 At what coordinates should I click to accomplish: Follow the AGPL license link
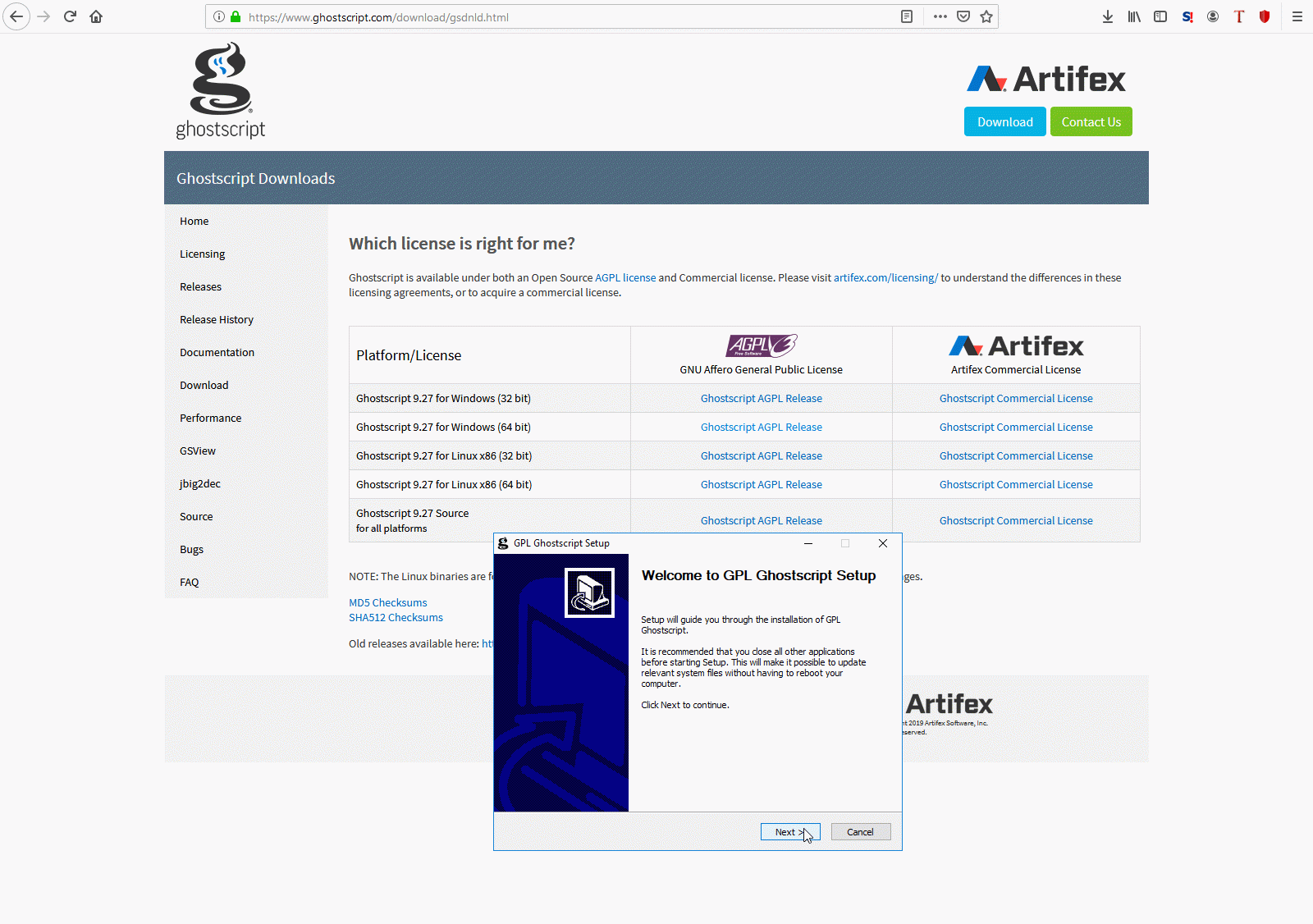625,277
